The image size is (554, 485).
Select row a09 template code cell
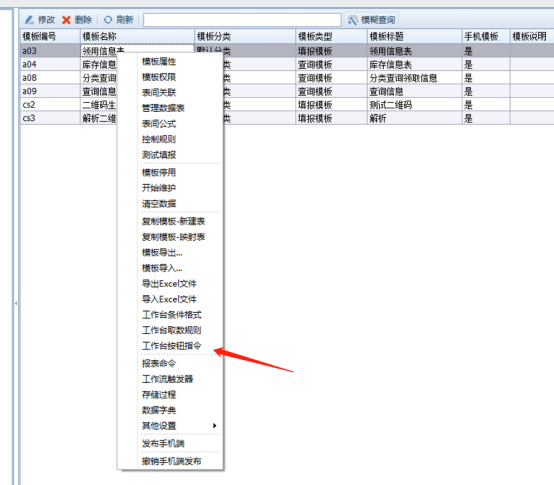(50, 91)
